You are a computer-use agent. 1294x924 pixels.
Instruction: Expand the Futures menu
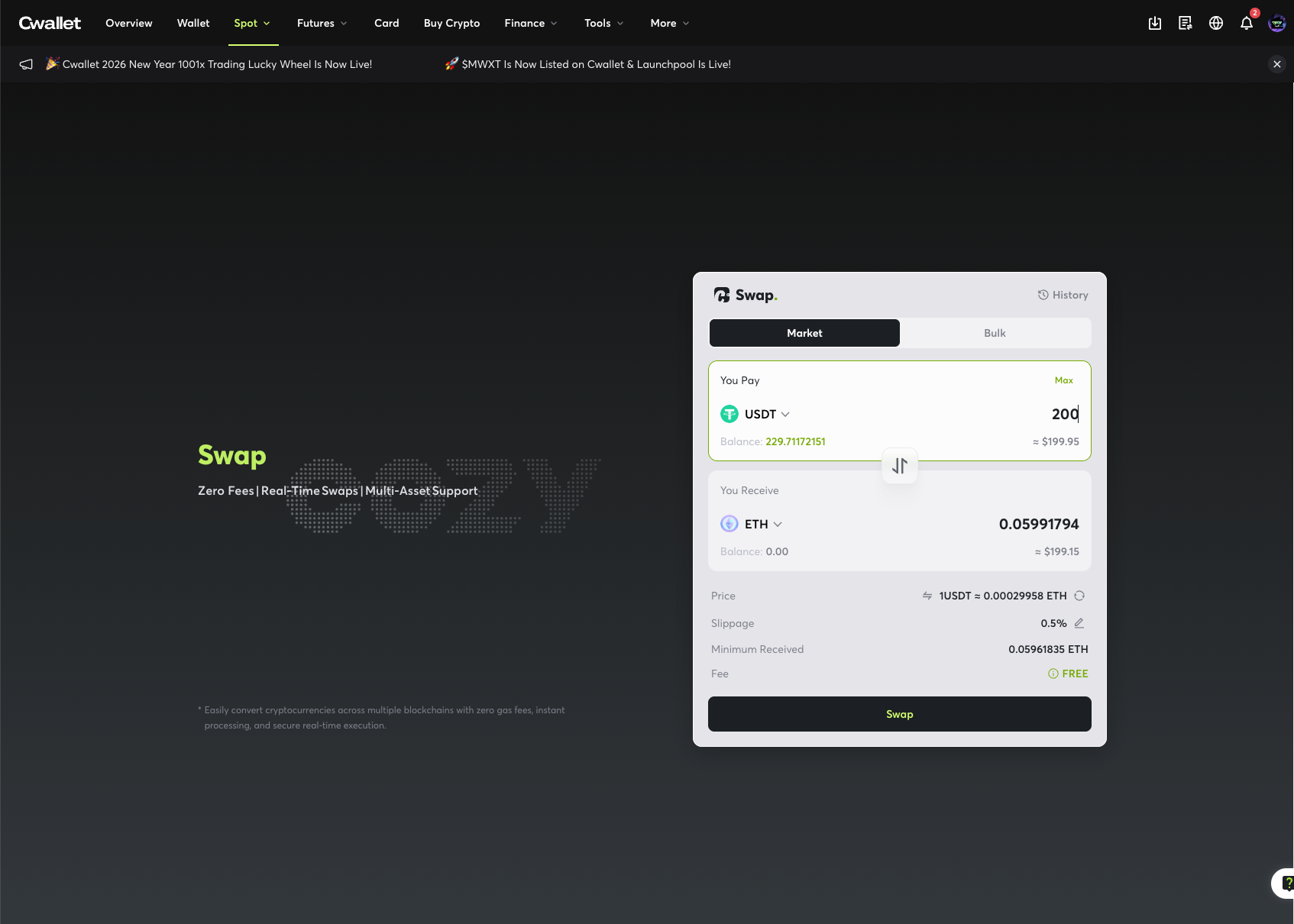pos(322,23)
